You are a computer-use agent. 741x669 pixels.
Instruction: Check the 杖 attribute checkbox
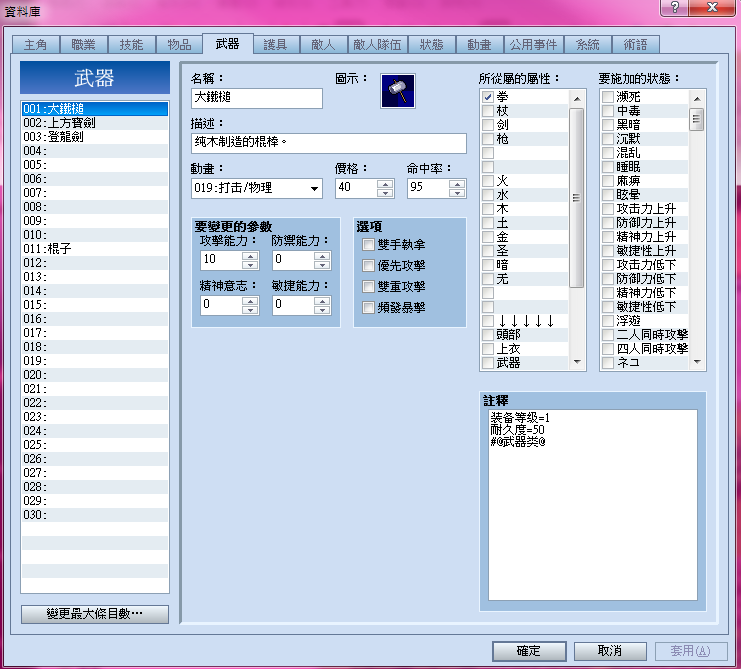488,111
